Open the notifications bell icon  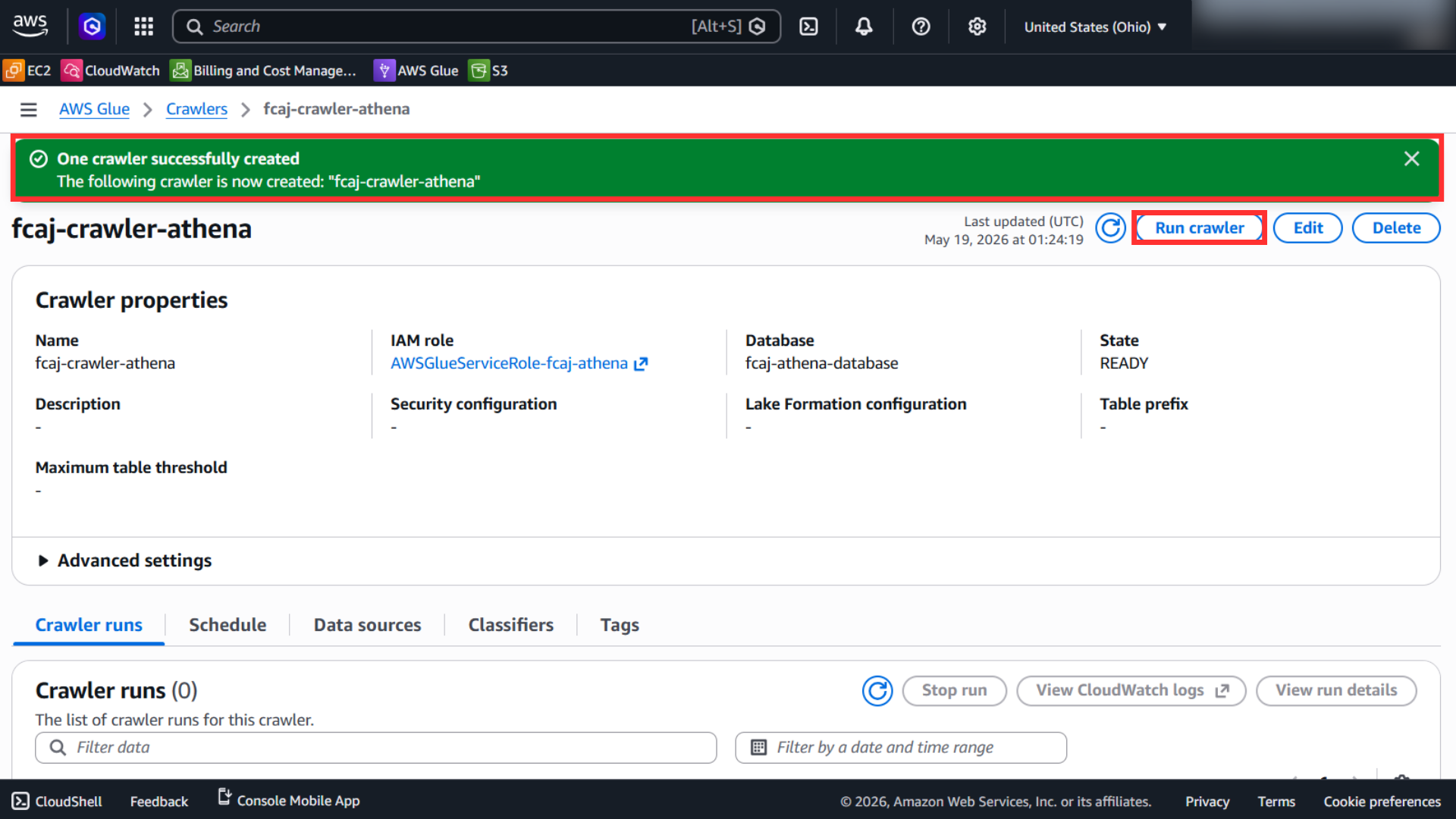click(x=864, y=27)
